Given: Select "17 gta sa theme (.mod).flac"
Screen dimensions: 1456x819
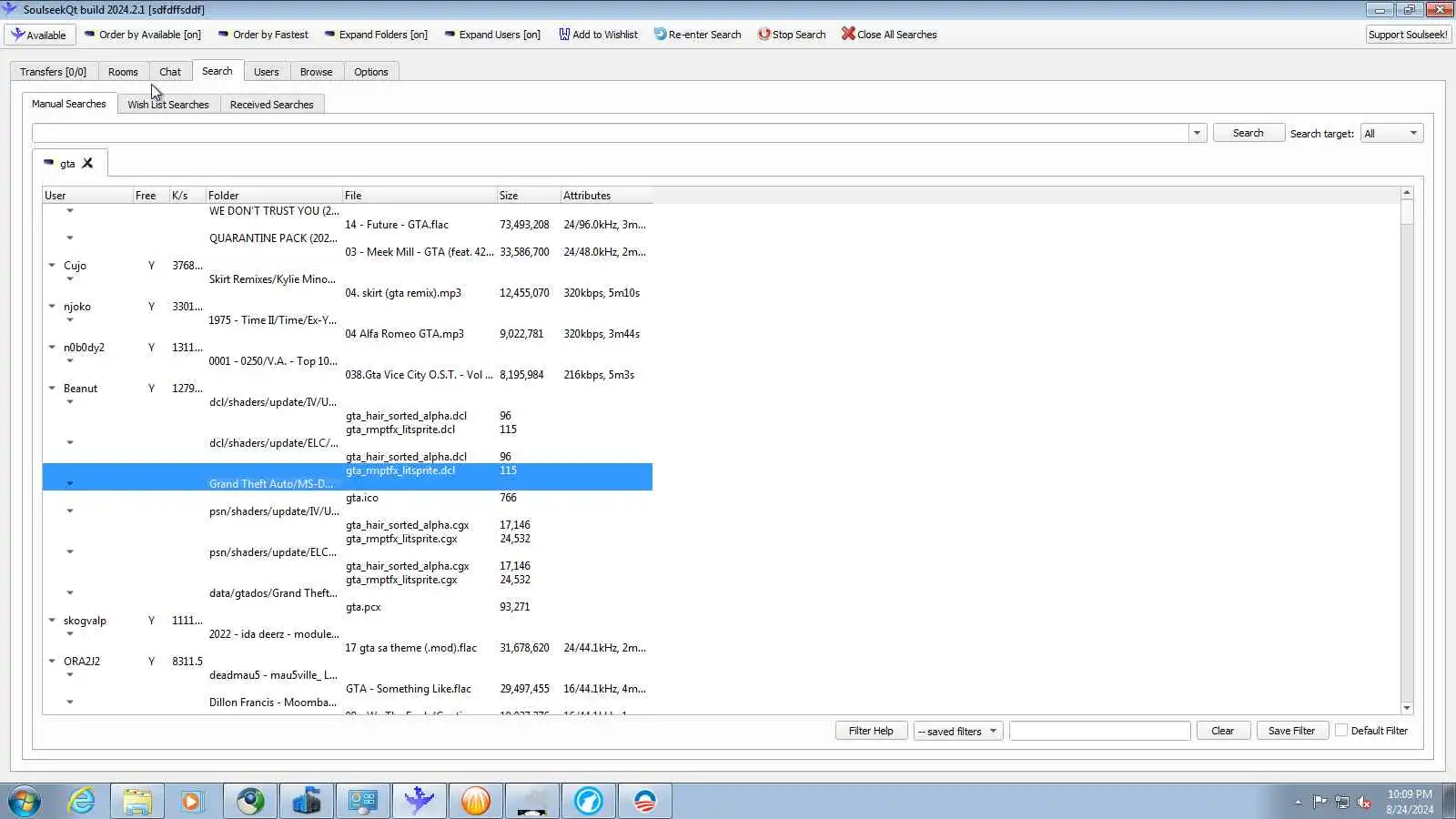Looking at the screenshot, I should pyautogui.click(x=410, y=648).
